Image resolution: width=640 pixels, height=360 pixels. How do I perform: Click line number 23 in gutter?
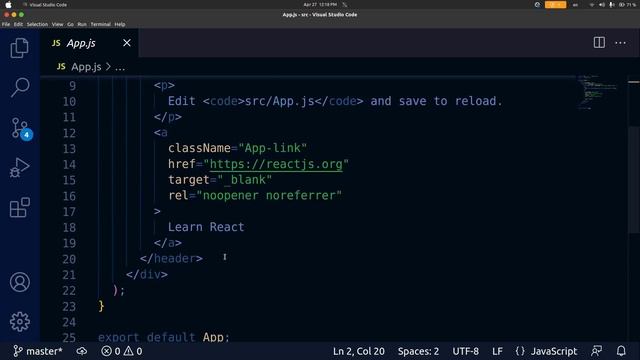(x=69, y=307)
